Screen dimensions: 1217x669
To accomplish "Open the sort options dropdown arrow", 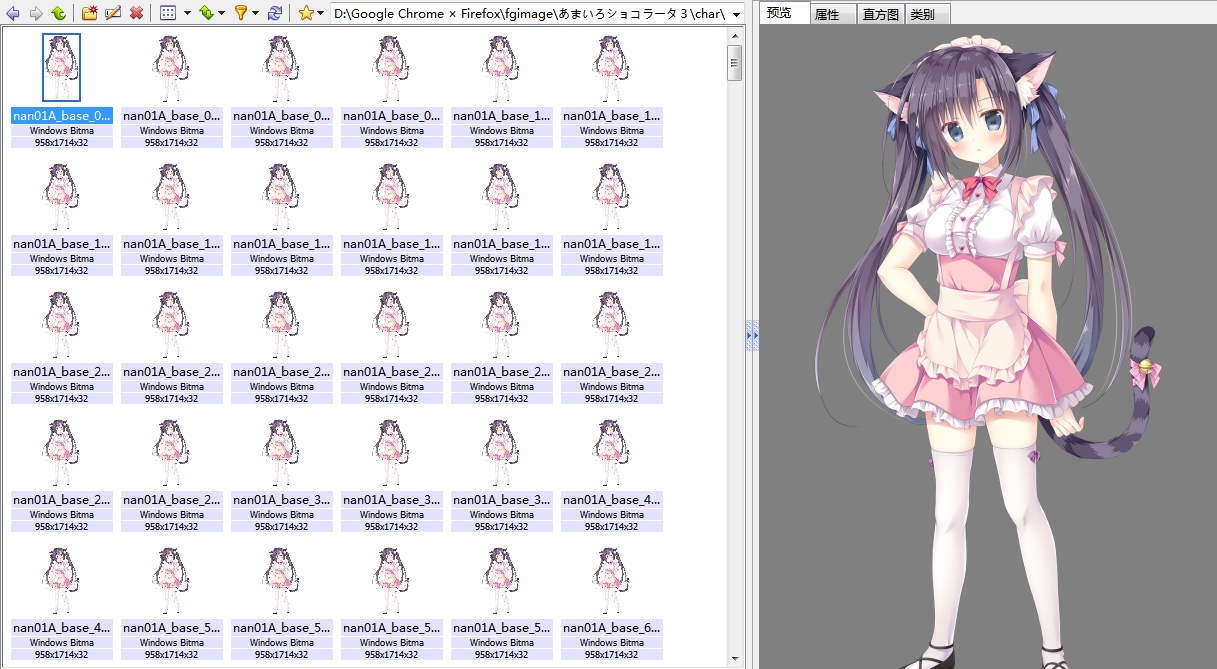I will (x=222, y=14).
